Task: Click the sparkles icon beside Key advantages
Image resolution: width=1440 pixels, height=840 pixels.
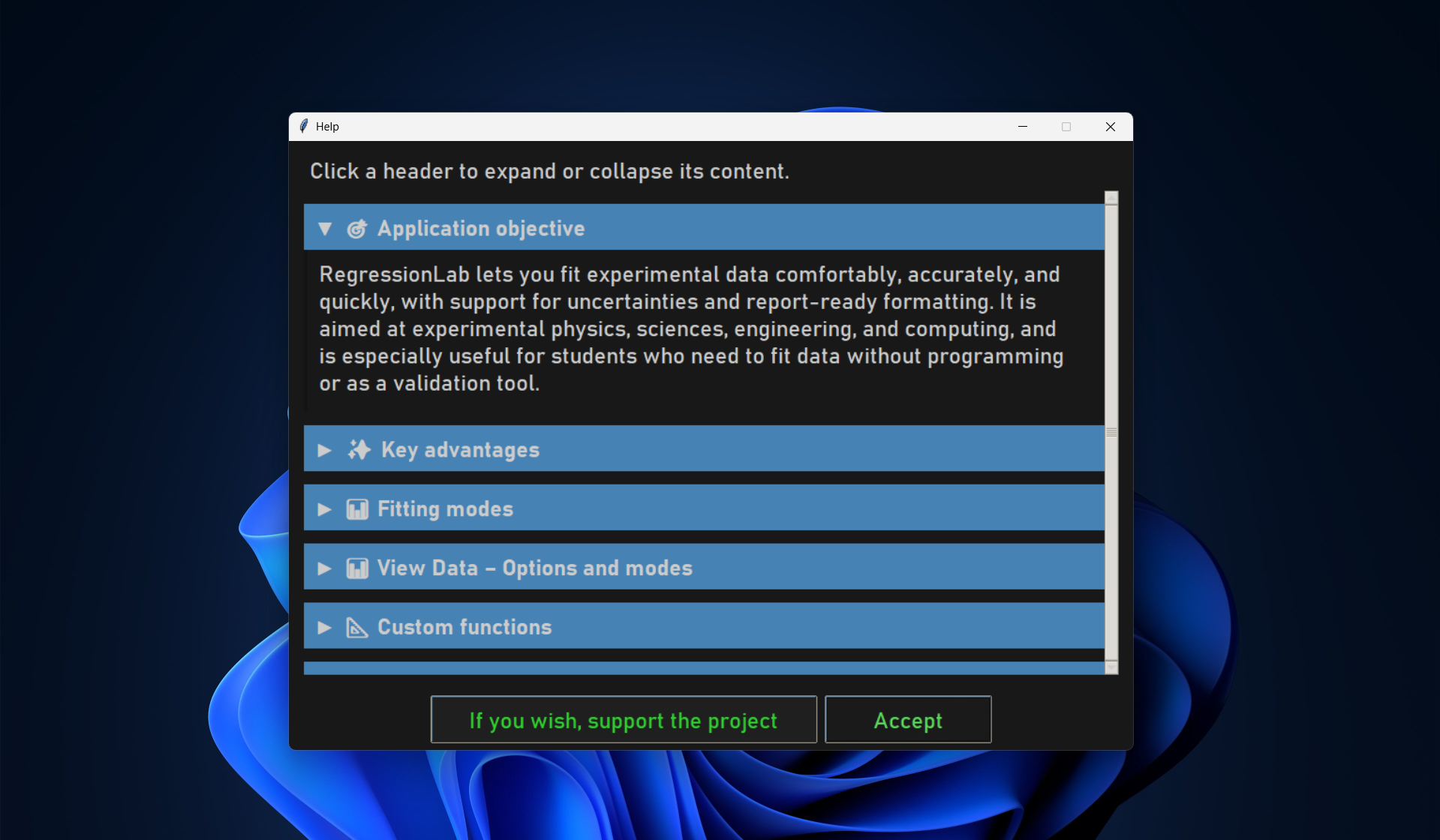Action: (359, 450)
